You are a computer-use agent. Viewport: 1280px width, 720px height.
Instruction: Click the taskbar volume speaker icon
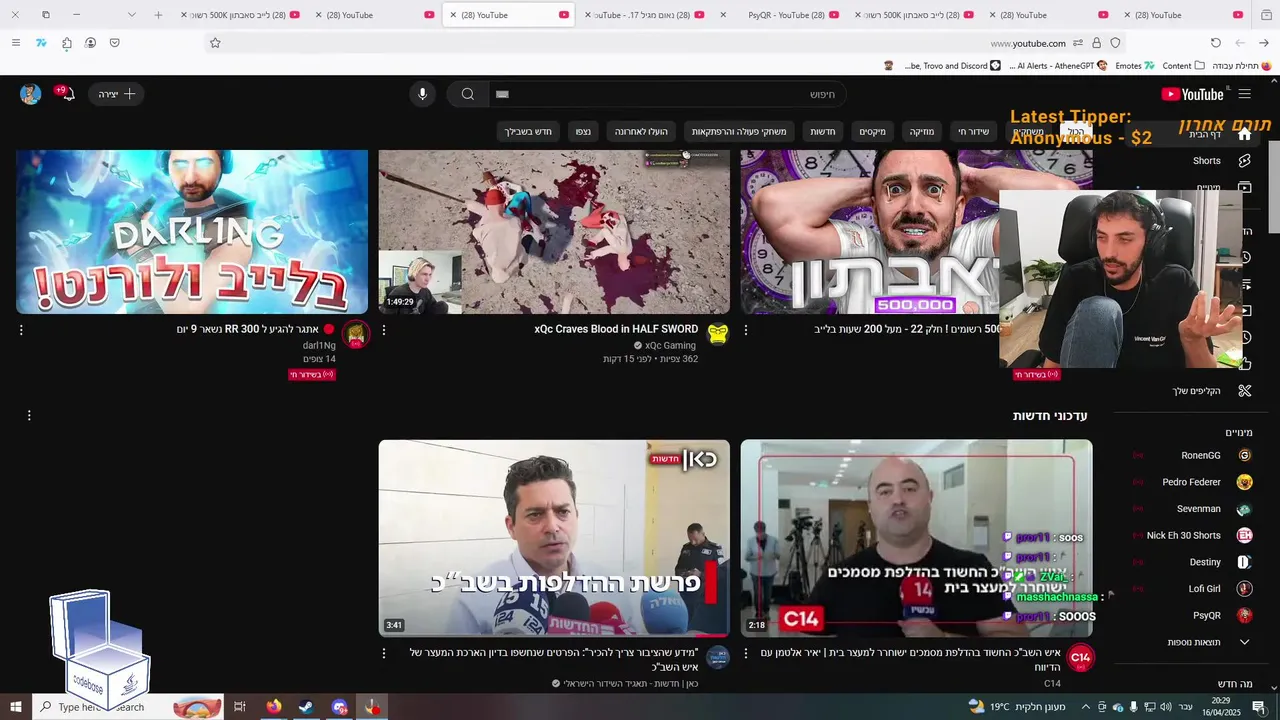(1166, 707)
